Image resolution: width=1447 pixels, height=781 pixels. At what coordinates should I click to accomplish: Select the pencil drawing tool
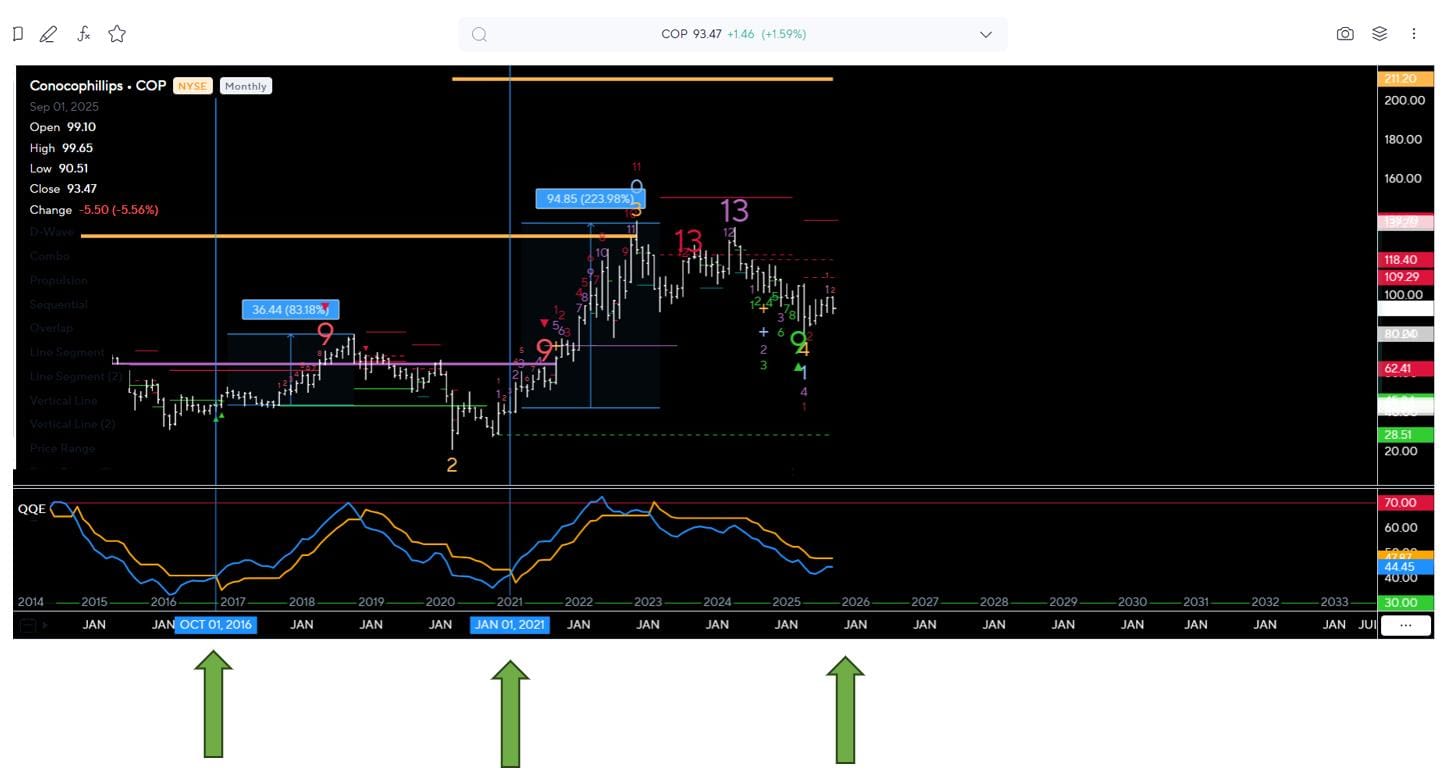click(x=48, y=34)
